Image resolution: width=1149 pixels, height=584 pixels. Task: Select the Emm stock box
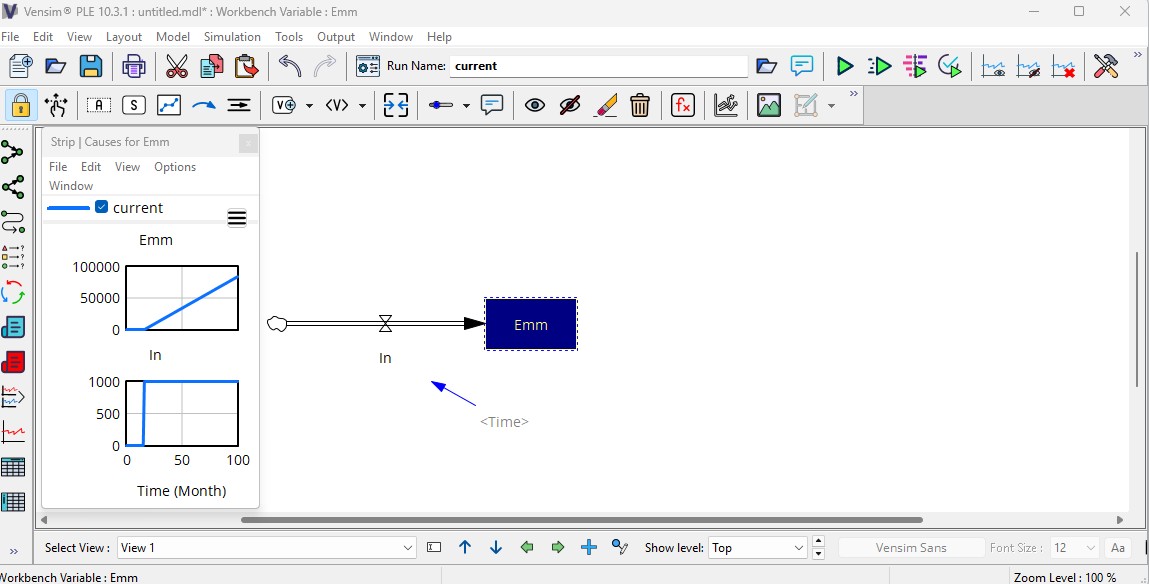pos(531,324)
